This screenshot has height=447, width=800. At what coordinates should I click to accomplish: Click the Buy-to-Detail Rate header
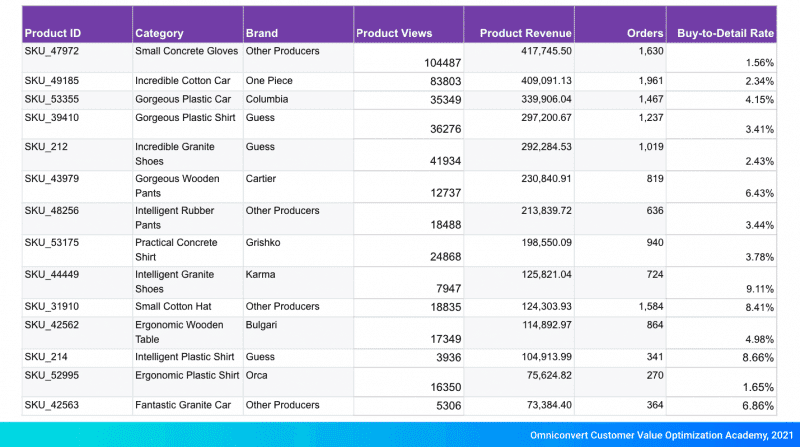tap(726, 33)
